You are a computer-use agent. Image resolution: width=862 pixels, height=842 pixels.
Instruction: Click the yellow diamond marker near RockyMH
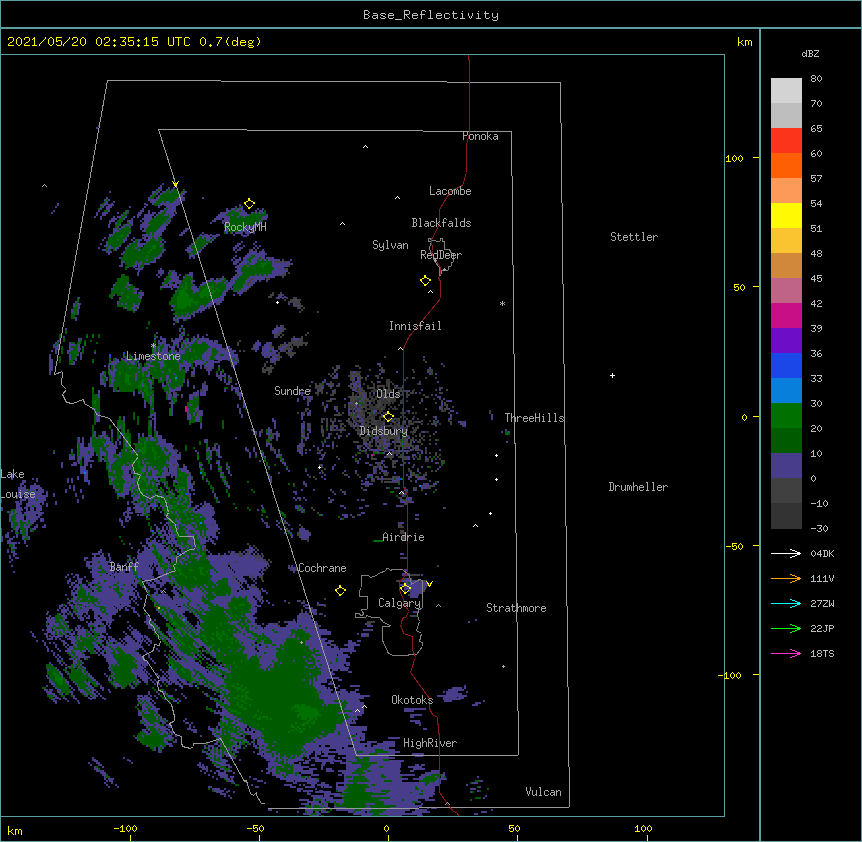249,204
